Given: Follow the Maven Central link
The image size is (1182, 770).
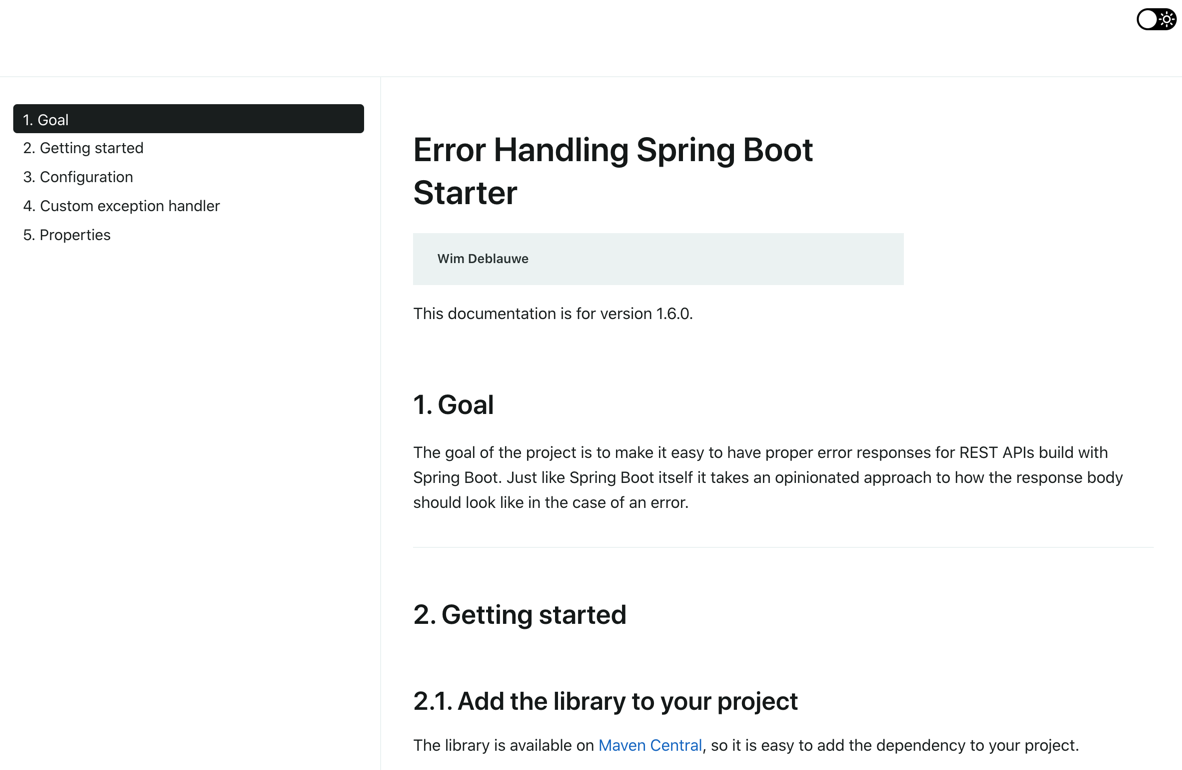Looking at the screenshot, I should click(x=650, y=746).
